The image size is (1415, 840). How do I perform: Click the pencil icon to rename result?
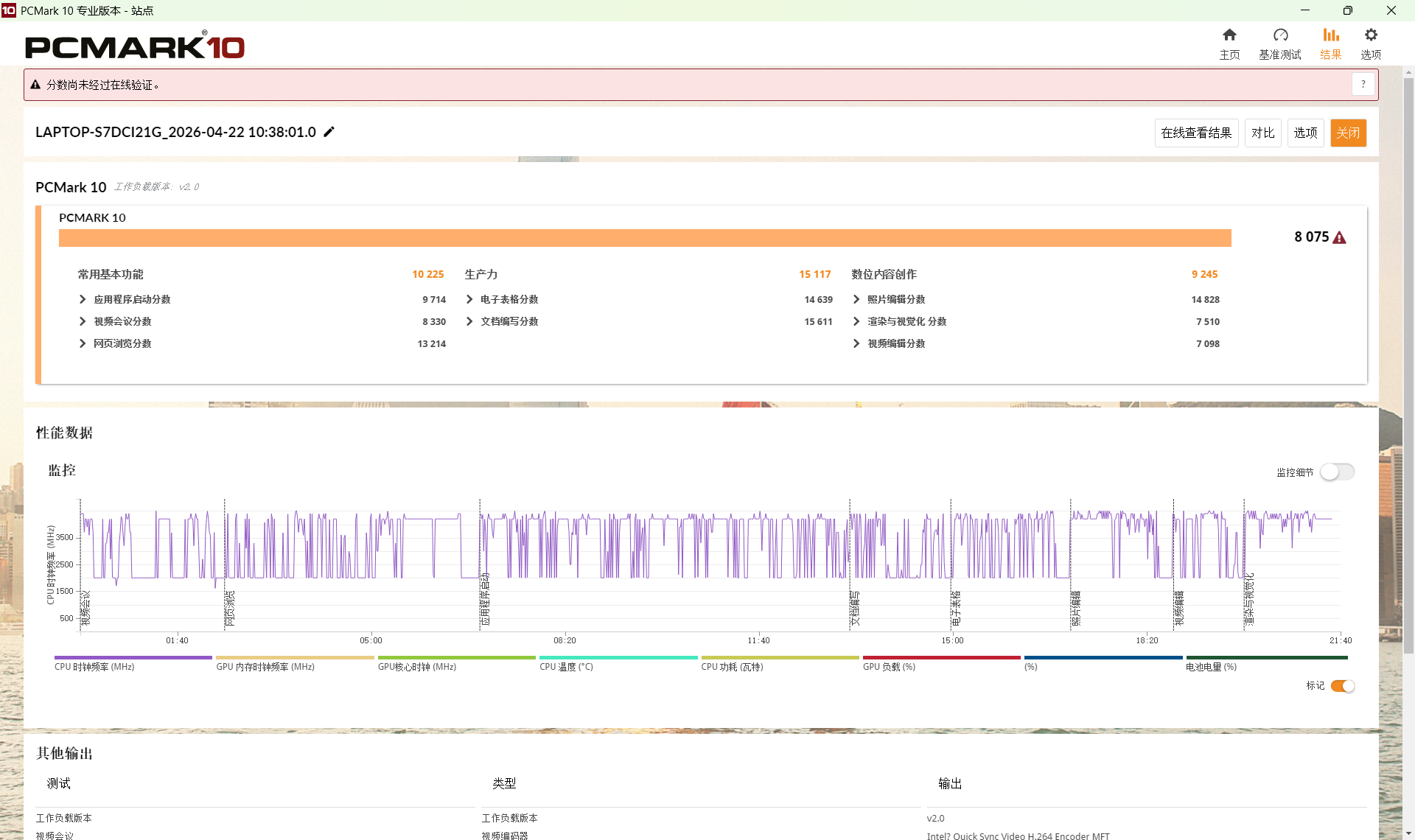point(329,132)
